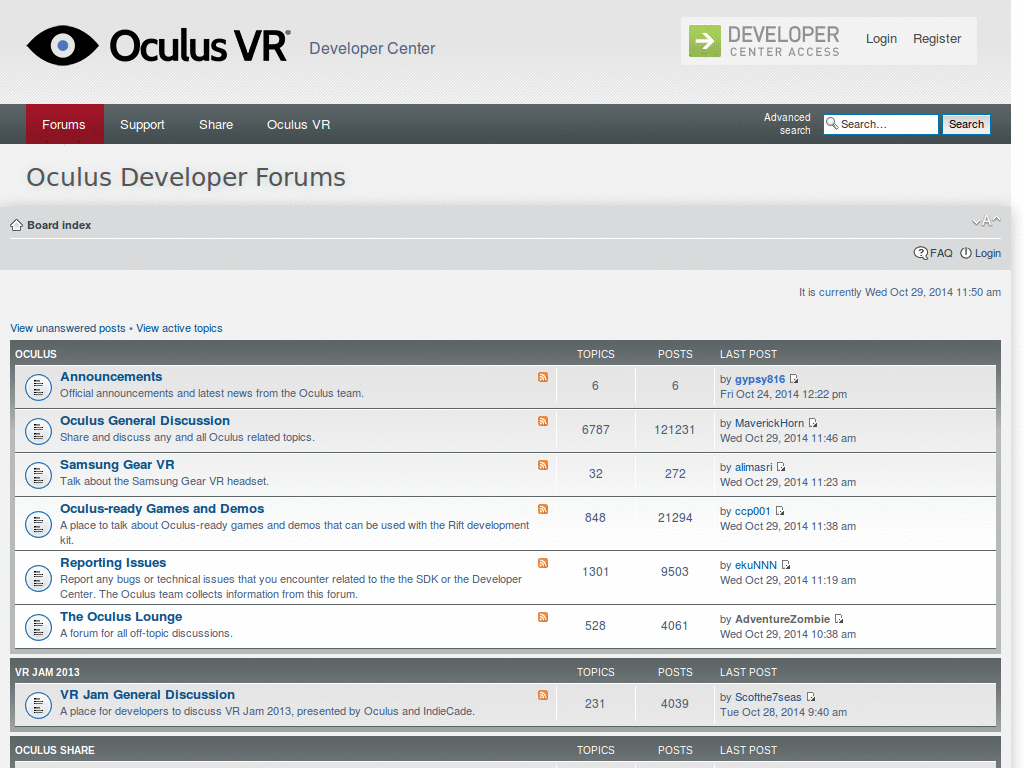
Task: Click View active topics link
Action: [179, 328]
